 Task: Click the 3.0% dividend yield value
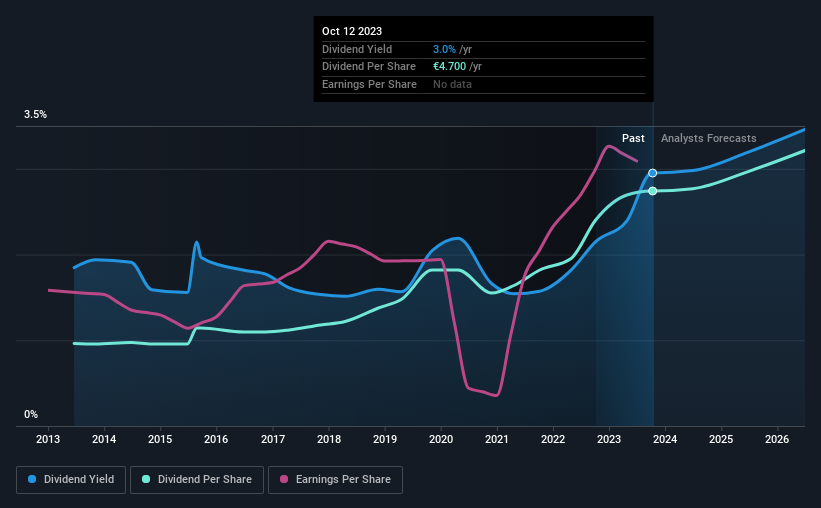(x=444, y=49)
